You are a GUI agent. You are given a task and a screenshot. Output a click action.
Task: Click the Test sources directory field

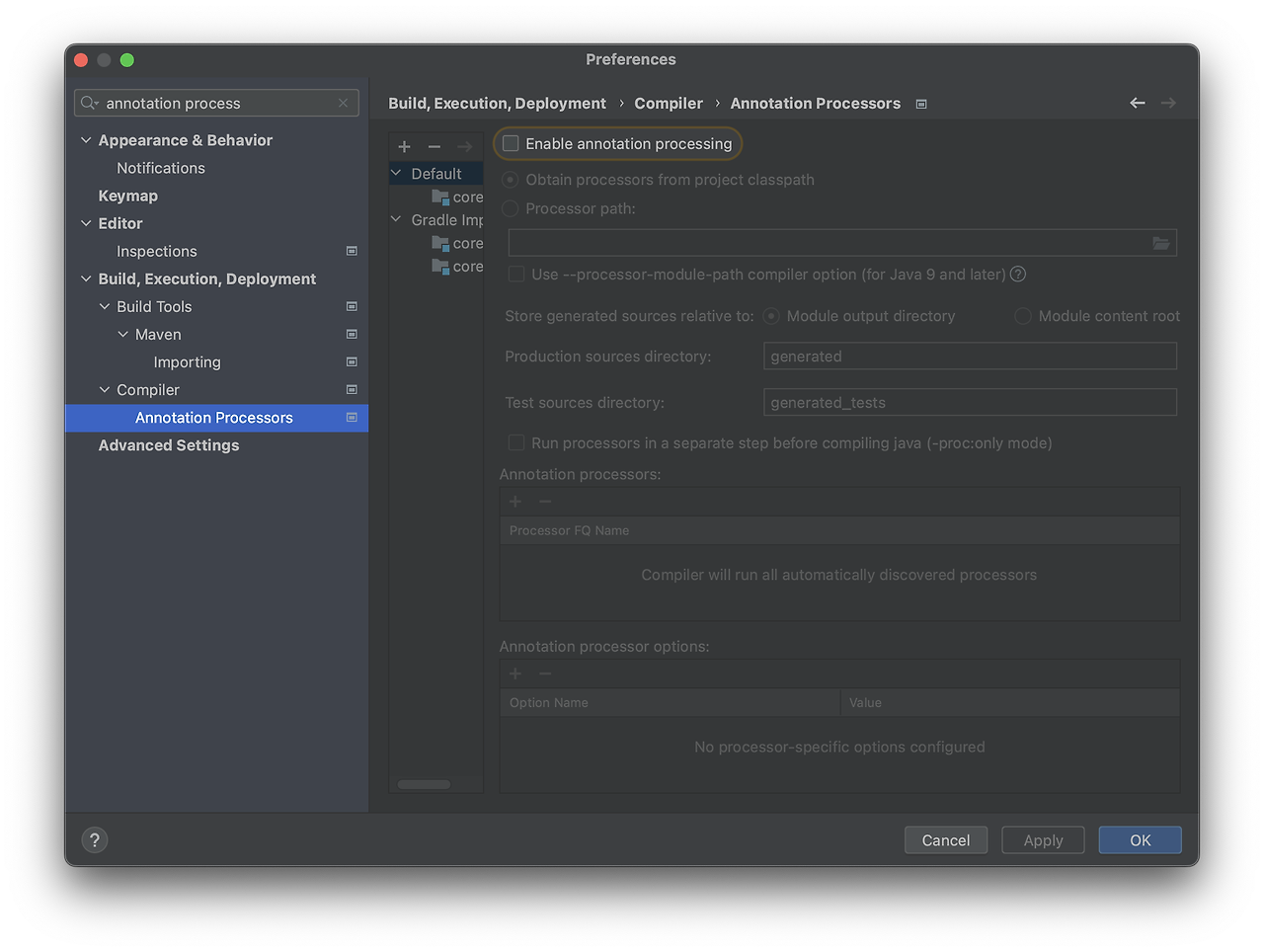[970, 403]
